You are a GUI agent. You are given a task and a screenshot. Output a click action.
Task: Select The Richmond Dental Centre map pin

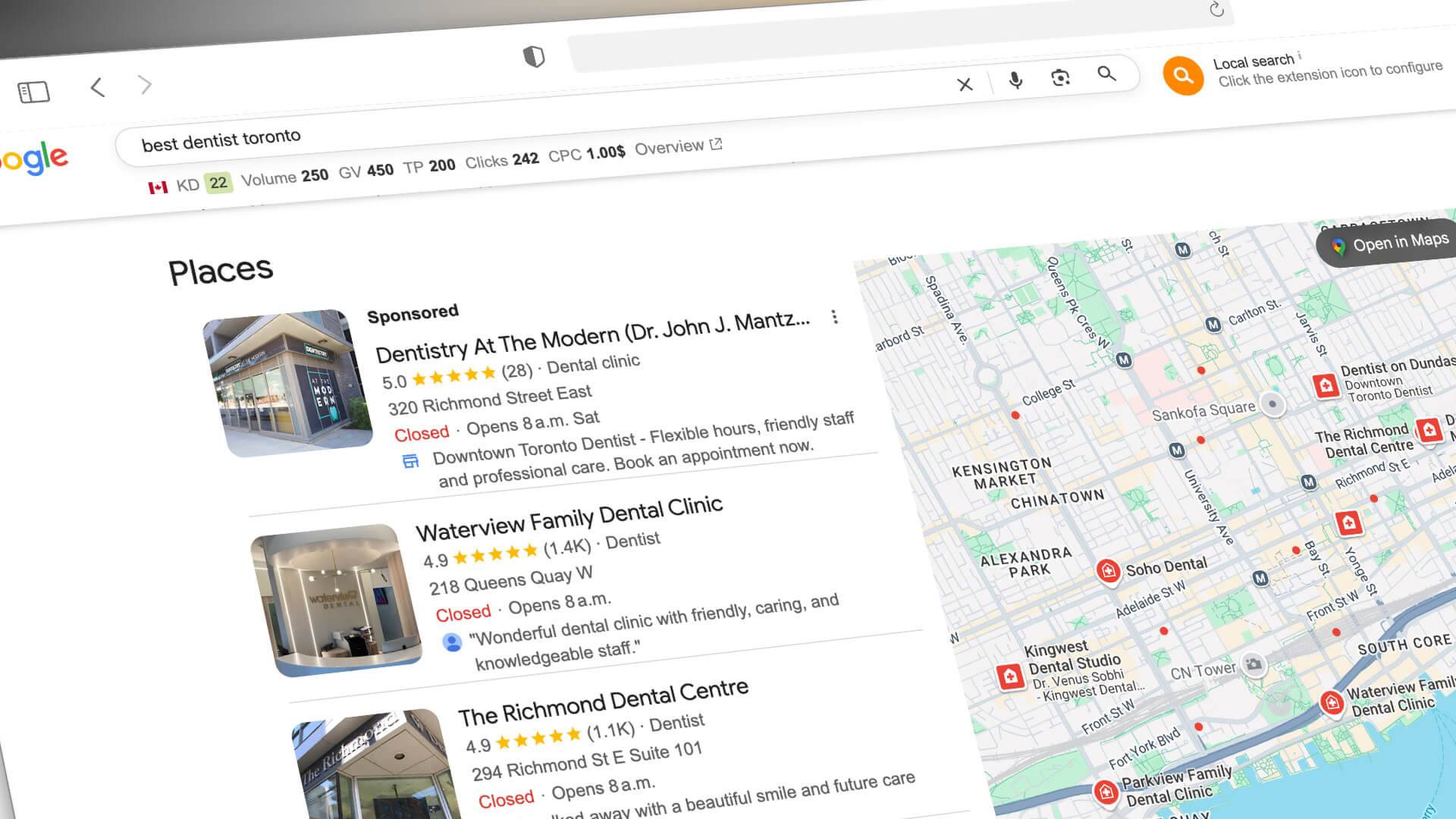click(1429, 431)
